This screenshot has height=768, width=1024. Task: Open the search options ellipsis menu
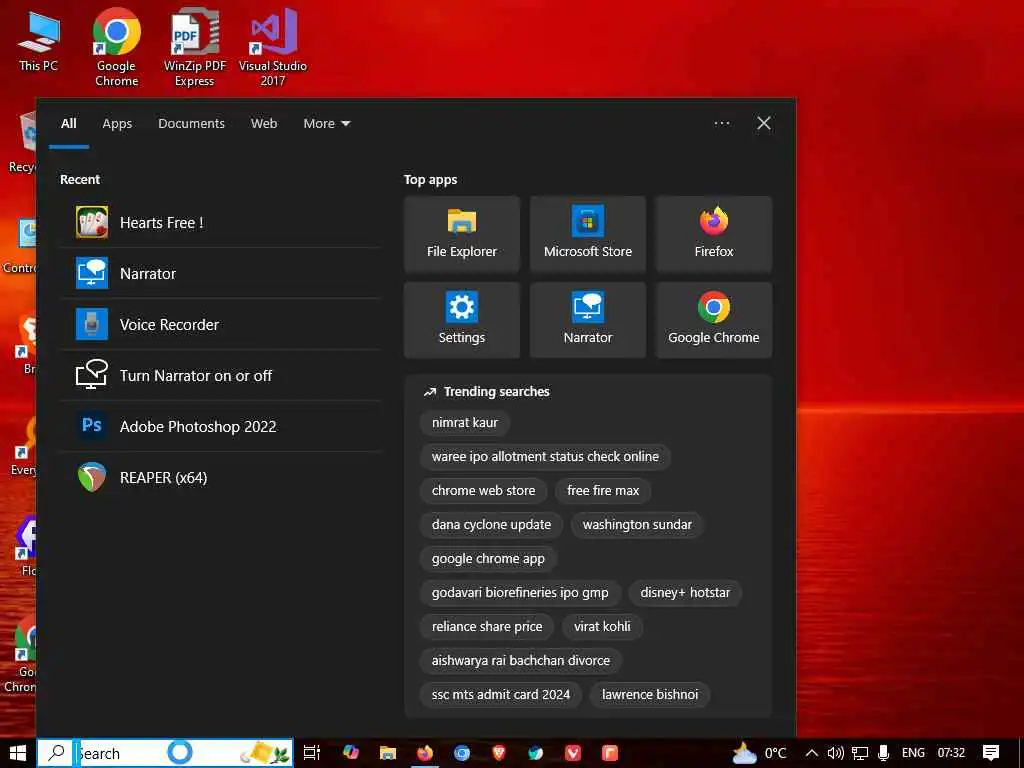722,123
